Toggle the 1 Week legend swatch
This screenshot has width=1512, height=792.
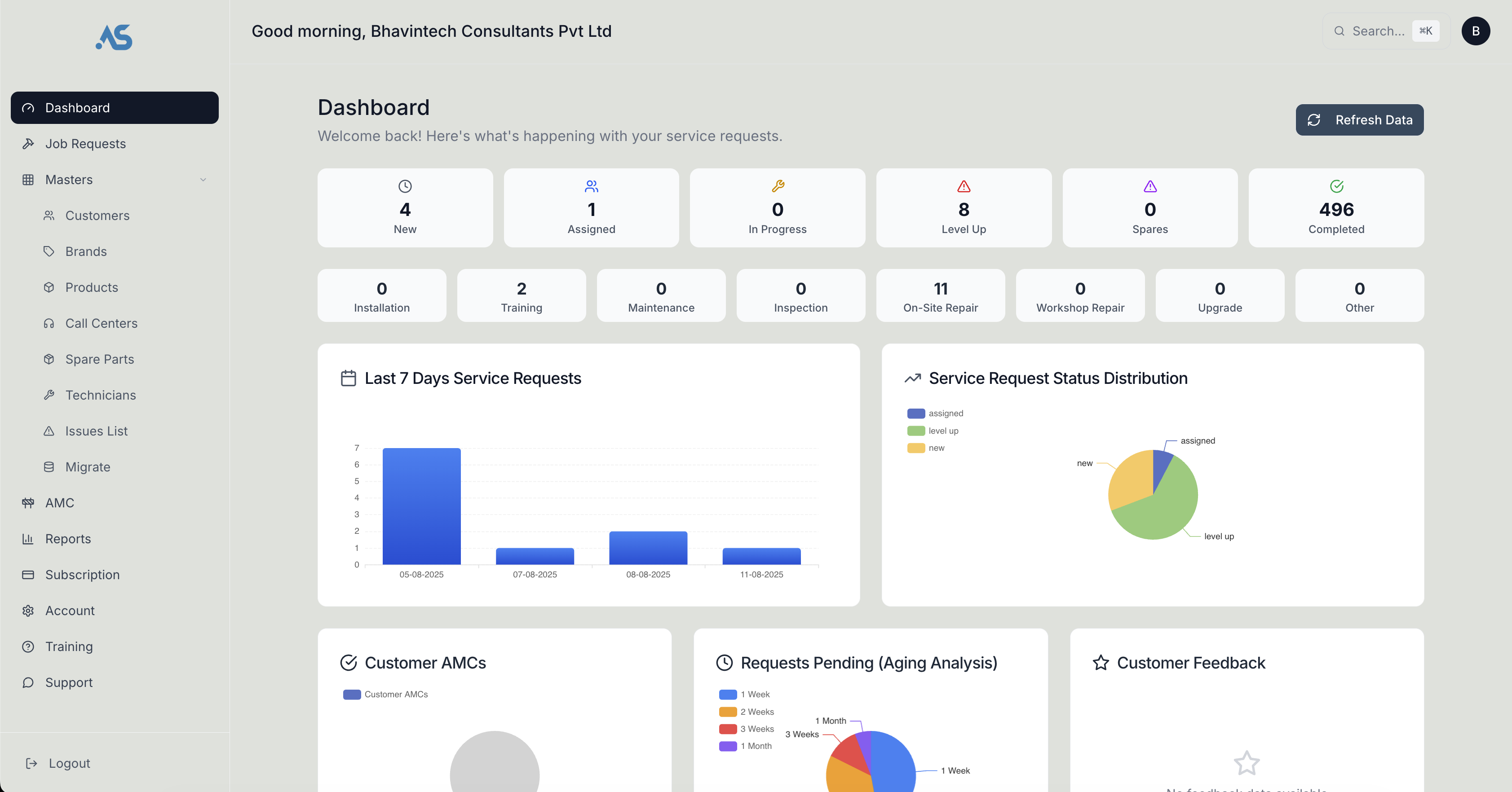click(x=728, y=695)
